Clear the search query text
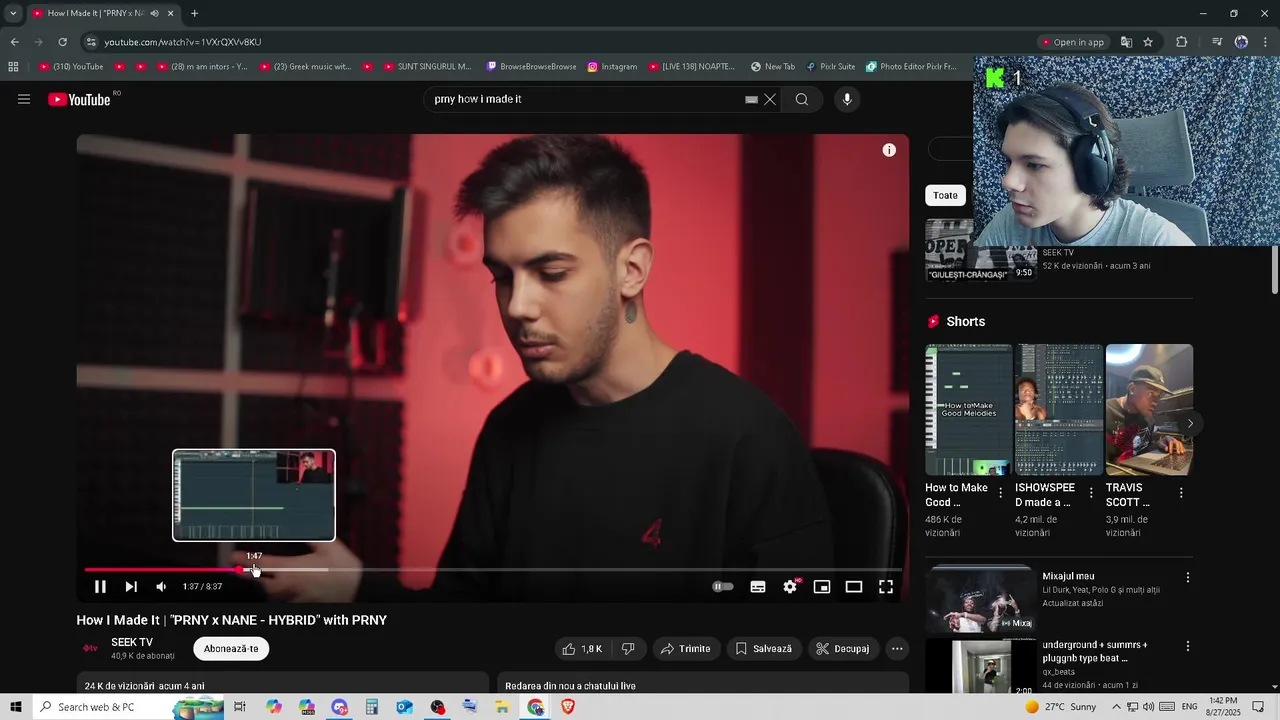This screenshot has width=1280, height=720. [770, 99]
